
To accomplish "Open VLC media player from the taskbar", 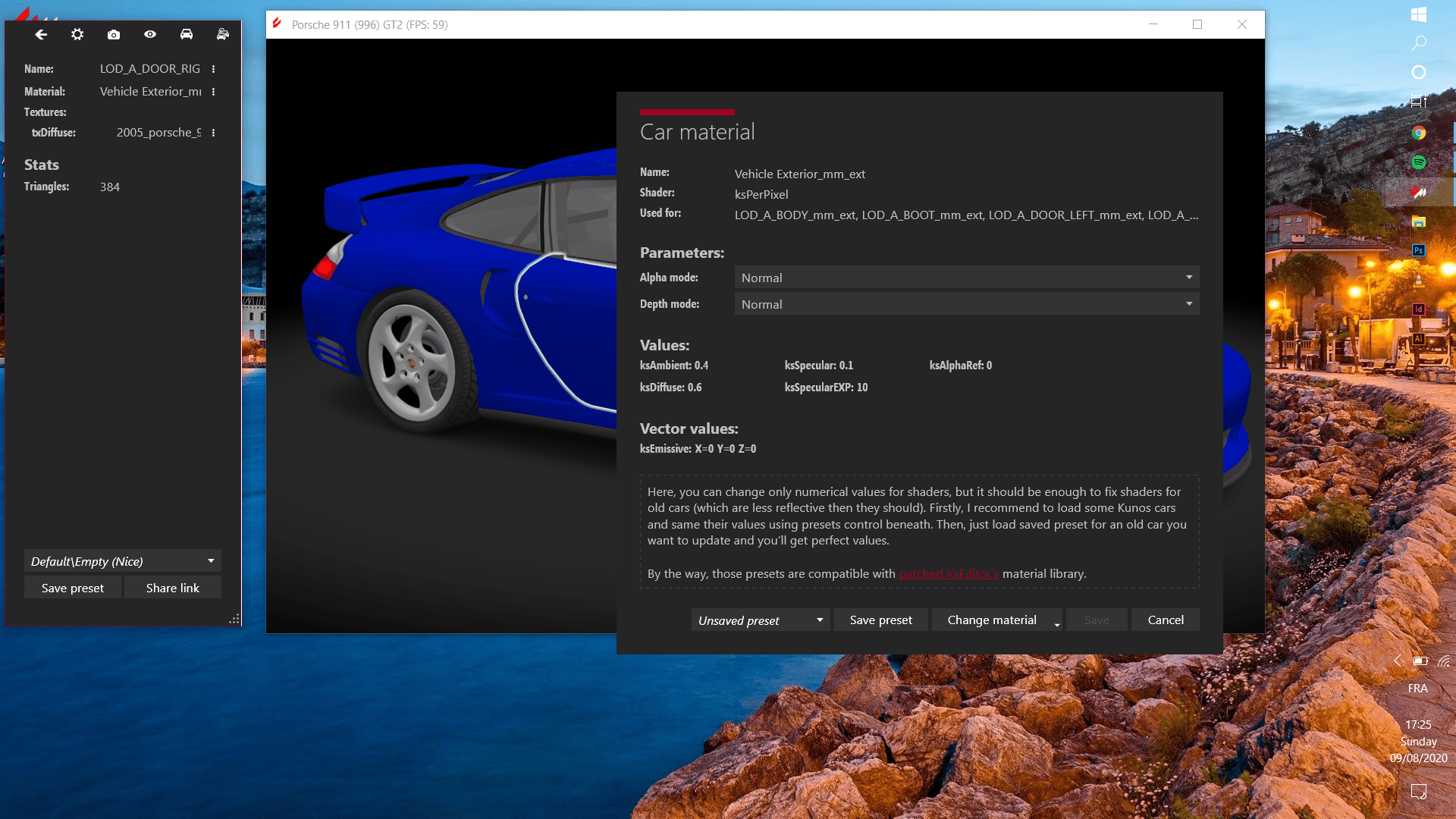I will (x=1419, y=280).
